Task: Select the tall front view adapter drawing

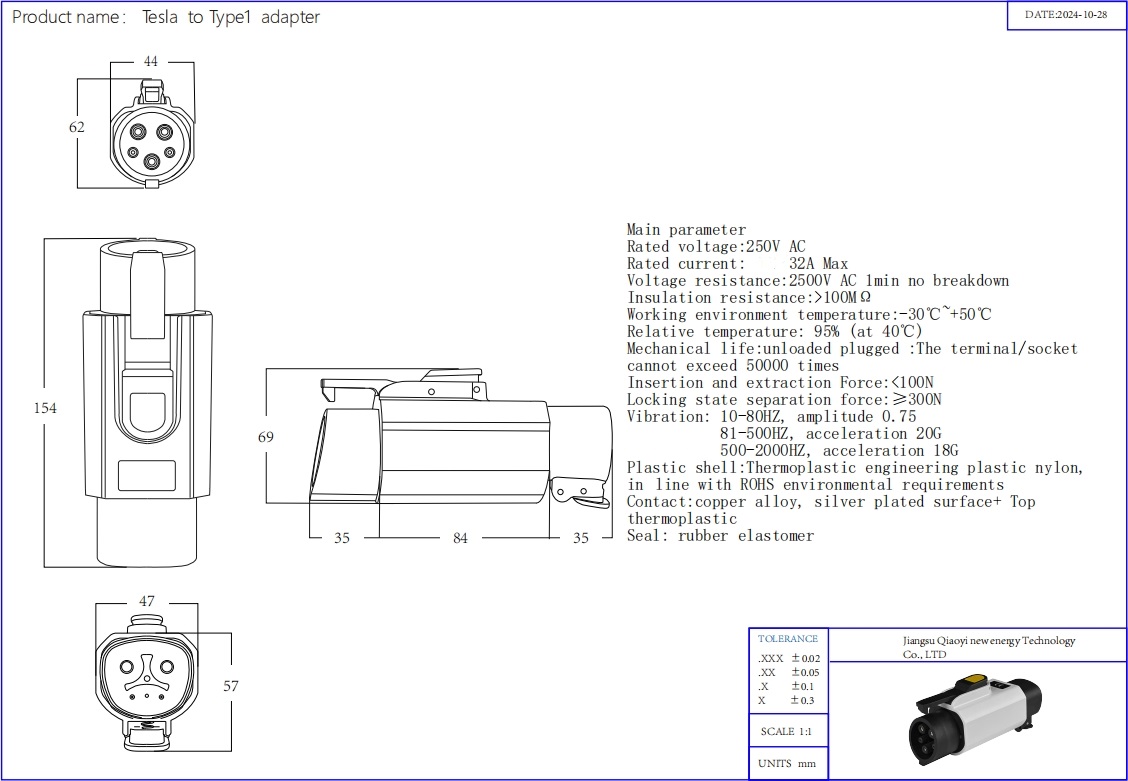Action: pyautogui.click(x=148, y=404)
